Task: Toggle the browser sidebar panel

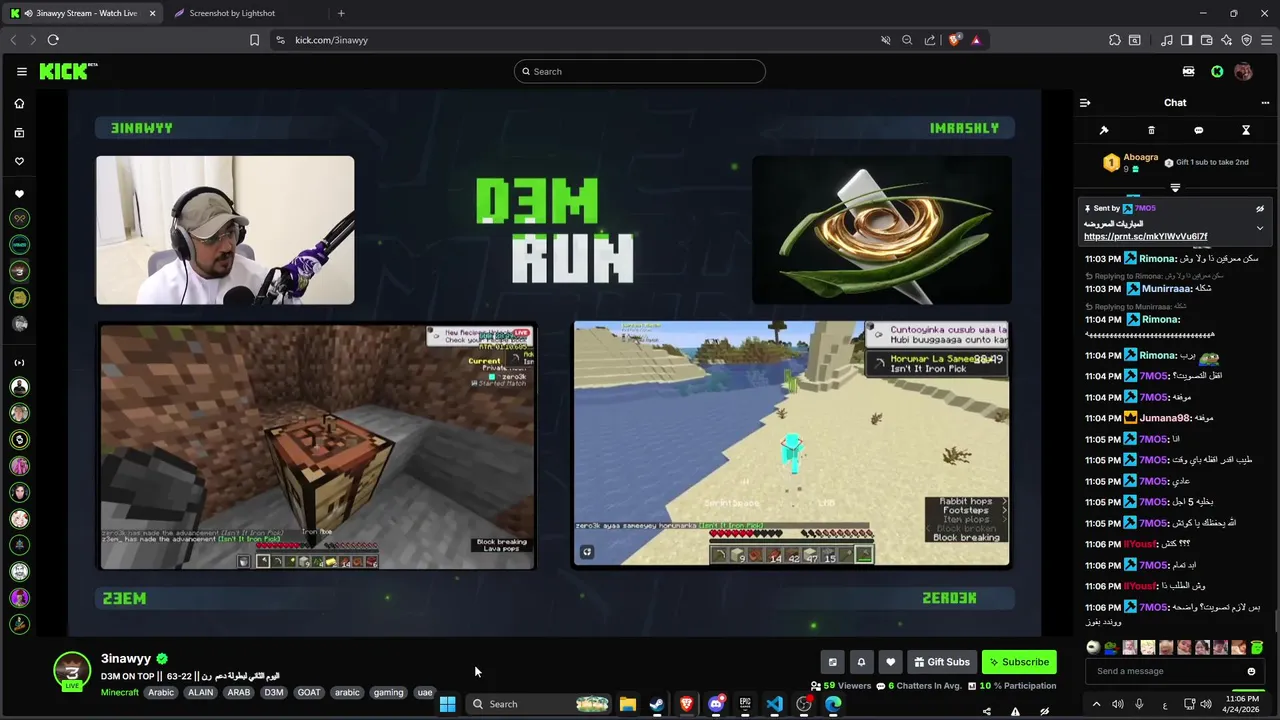Action: point(1186,40)
